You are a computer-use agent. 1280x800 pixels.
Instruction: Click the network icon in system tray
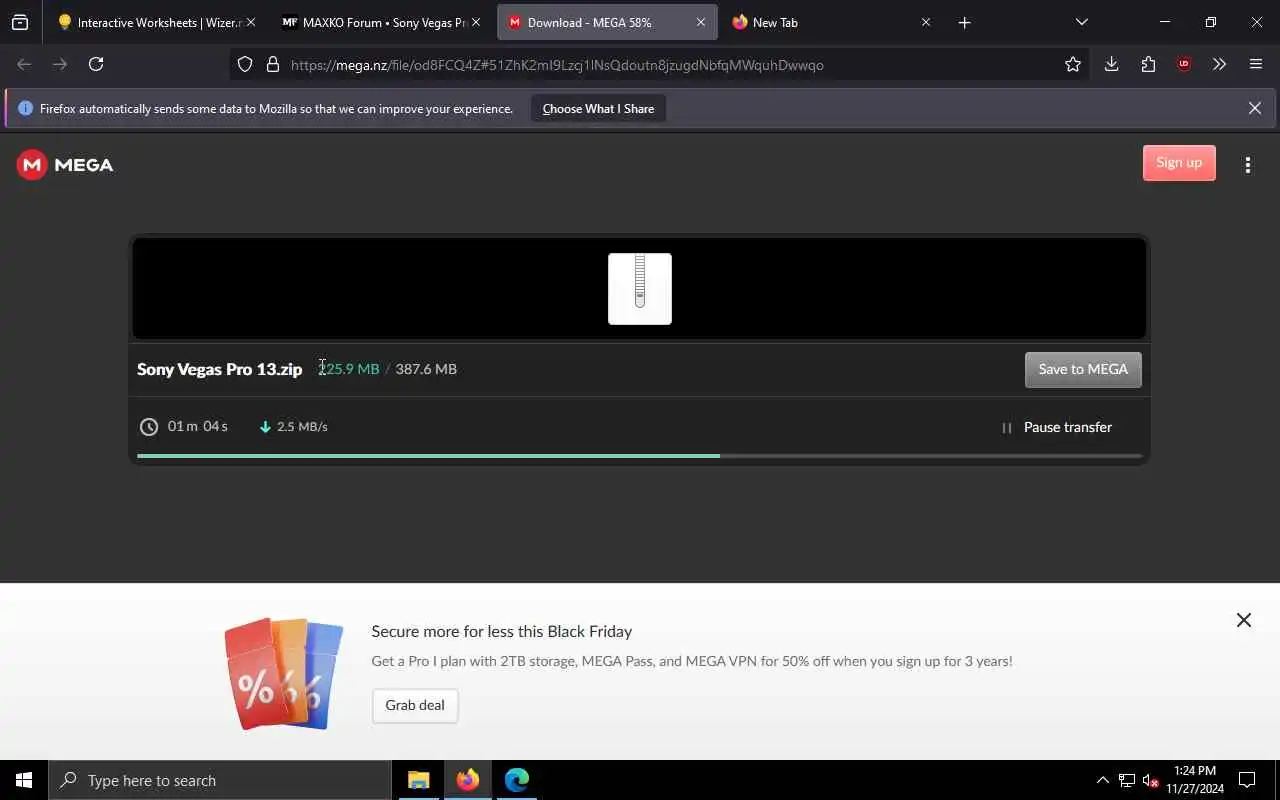[1127, 780]
